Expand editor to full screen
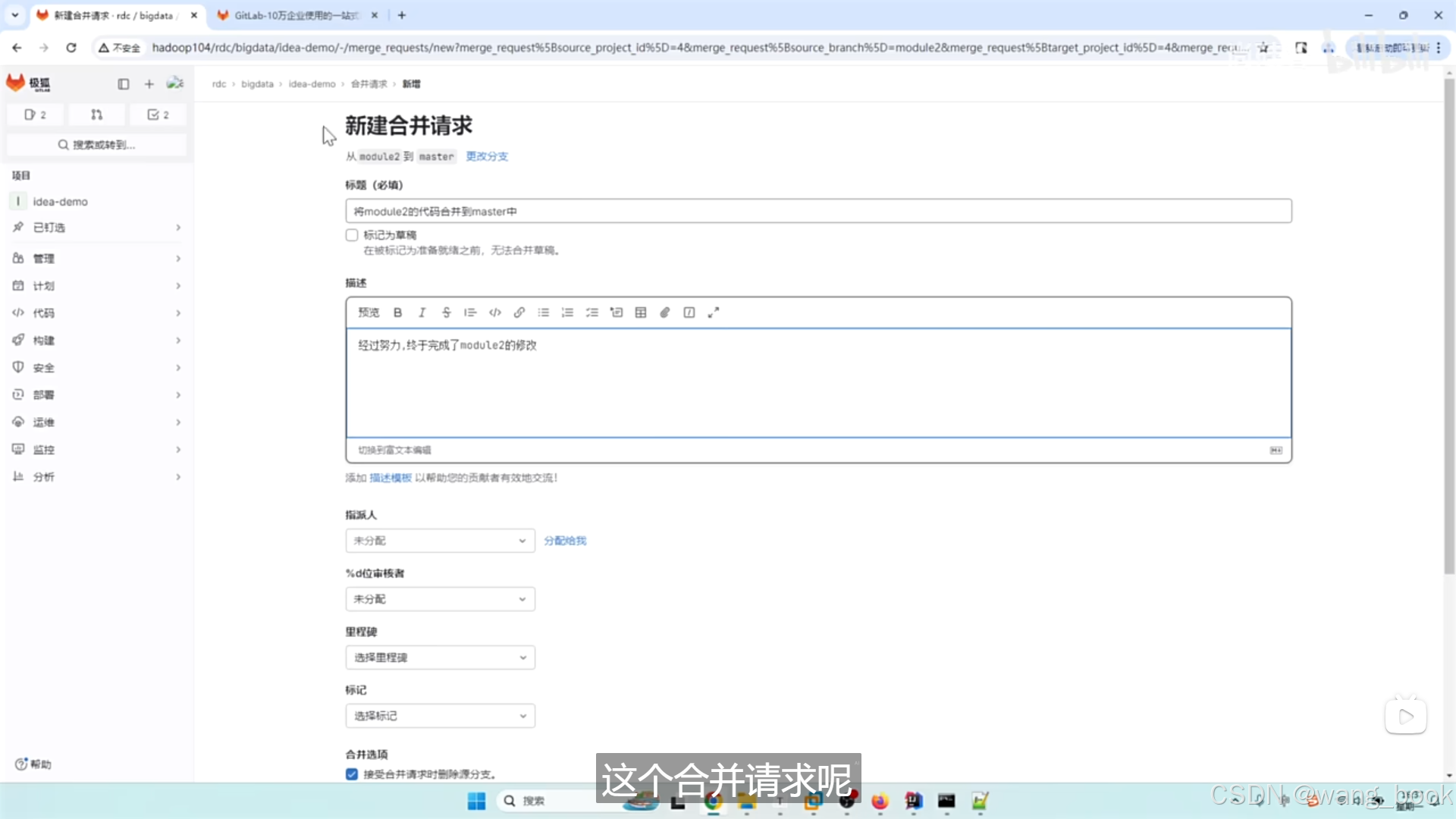Image resolution: width=1456 pixels, height=819 pixels. pyautogui.click(x=713, y=312)
